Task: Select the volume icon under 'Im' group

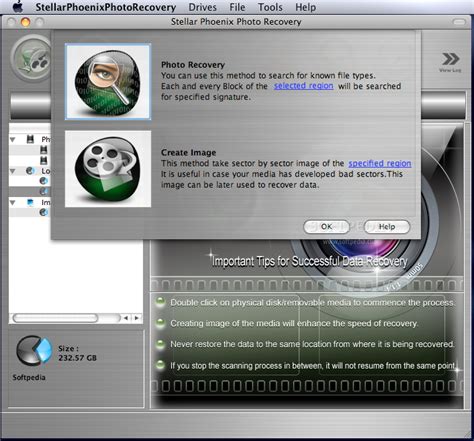Action: click(x=44, y=212)
